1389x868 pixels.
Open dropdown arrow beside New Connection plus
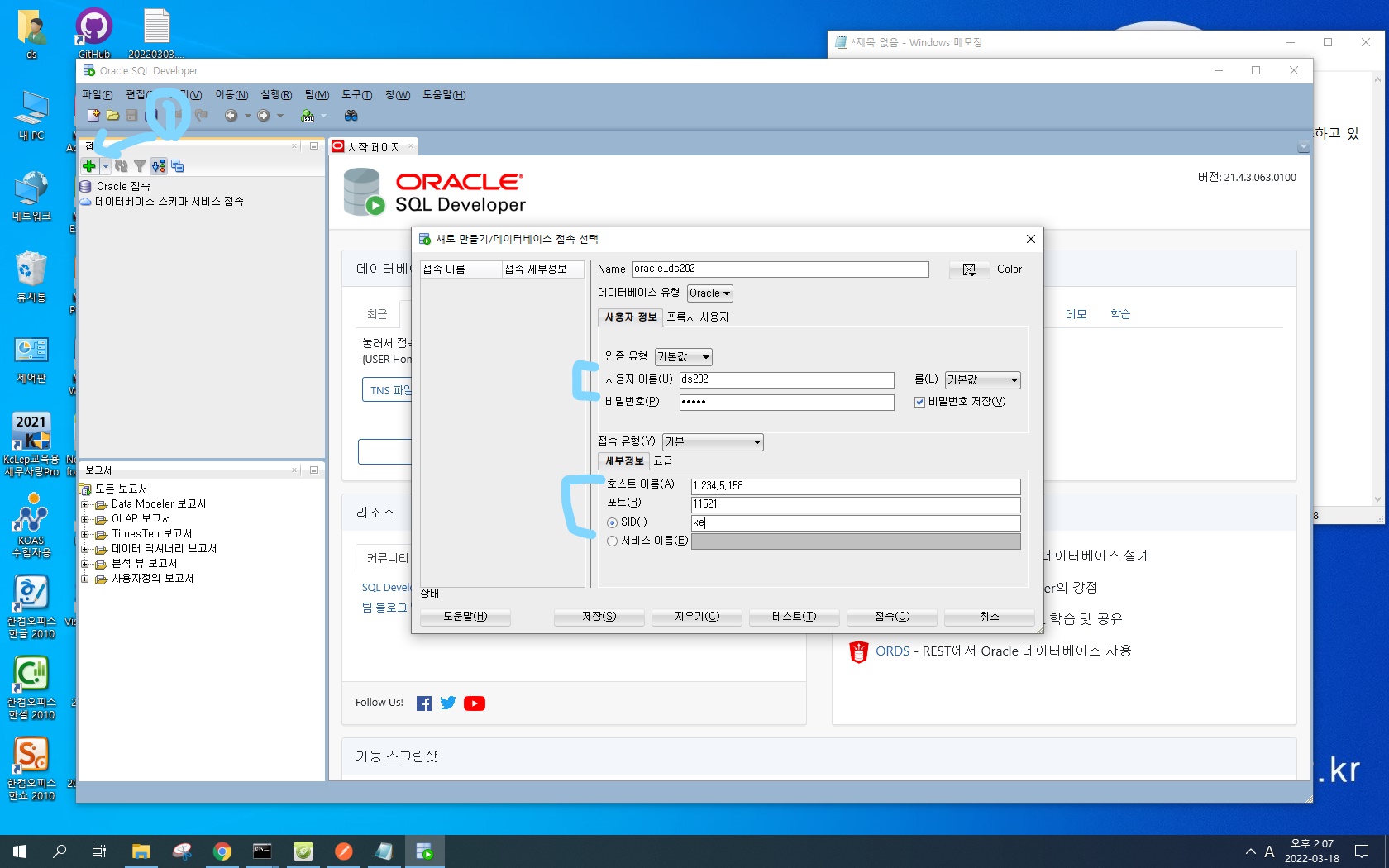106,166
